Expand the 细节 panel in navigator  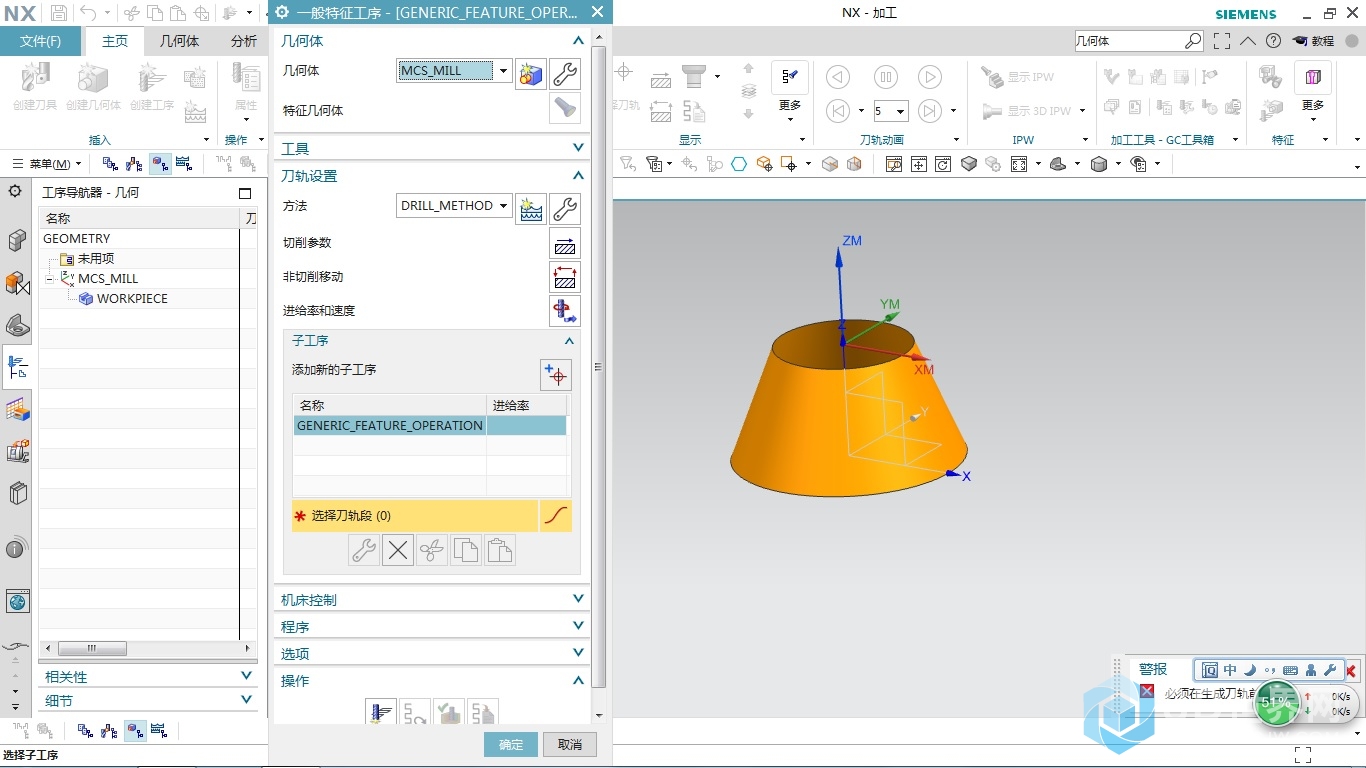(247, 700)
